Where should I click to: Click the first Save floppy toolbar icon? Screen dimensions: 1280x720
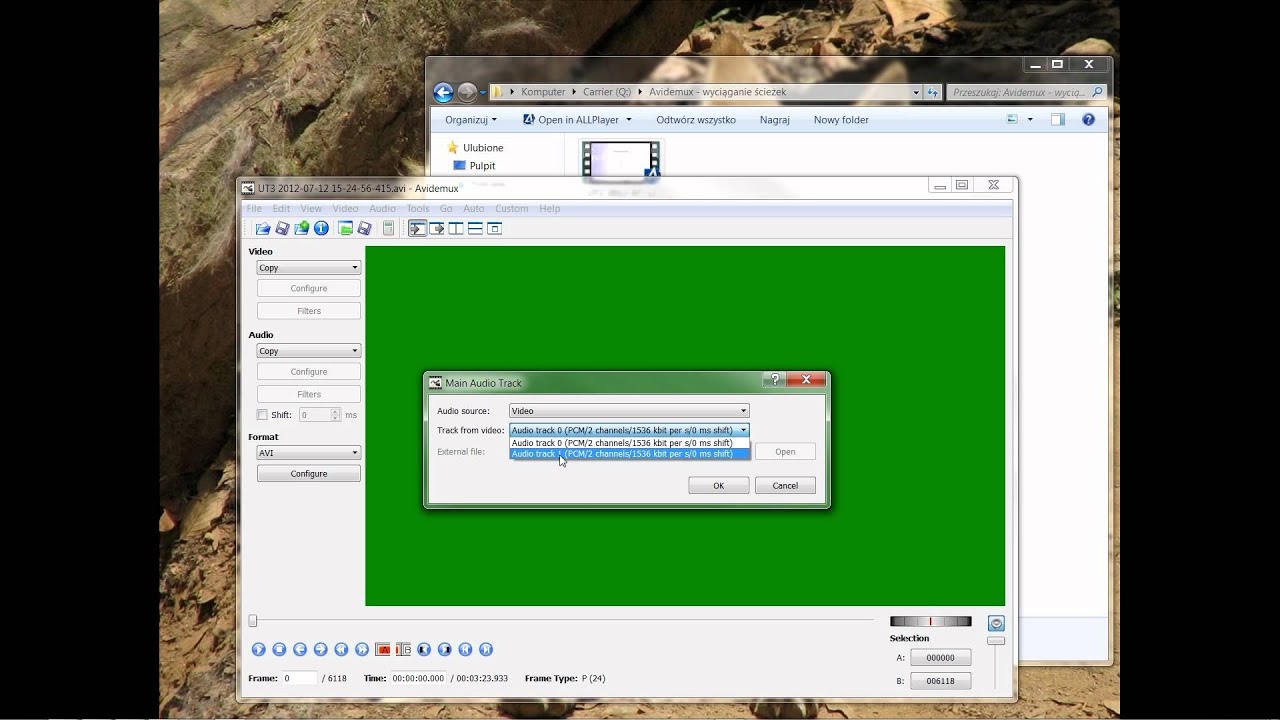pyautogui.click(x=282, y=229)
